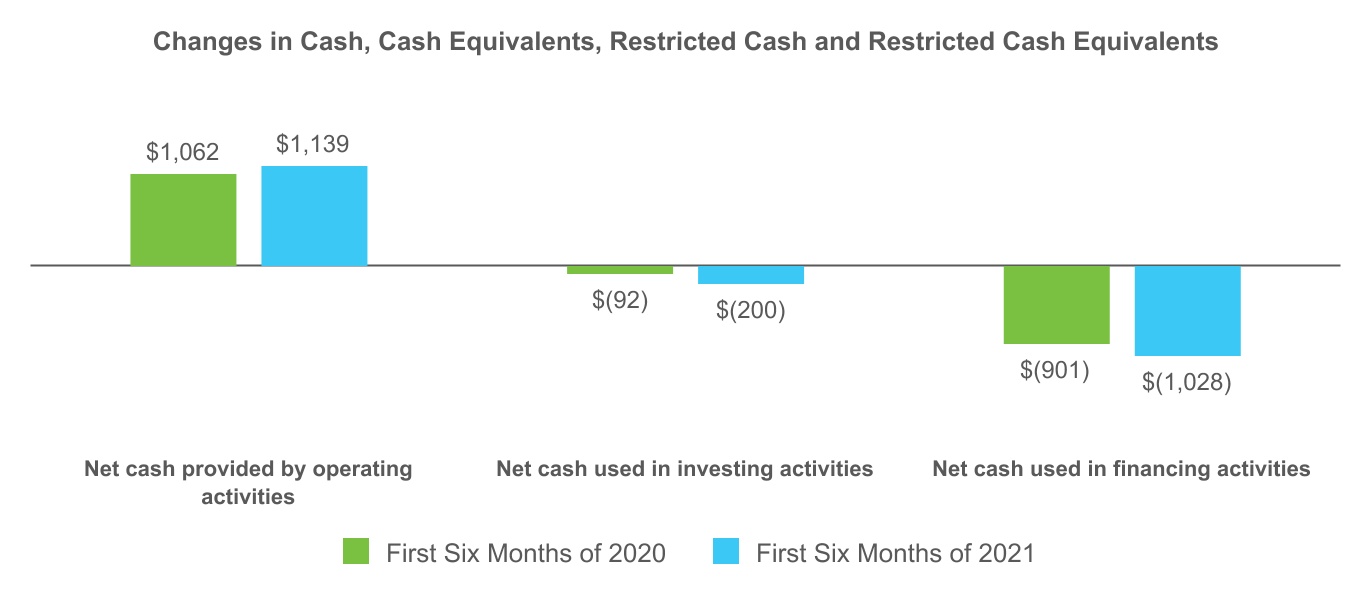Click the $(901) data label
The image size is (1370, 600).
[x=1055, y=370]
